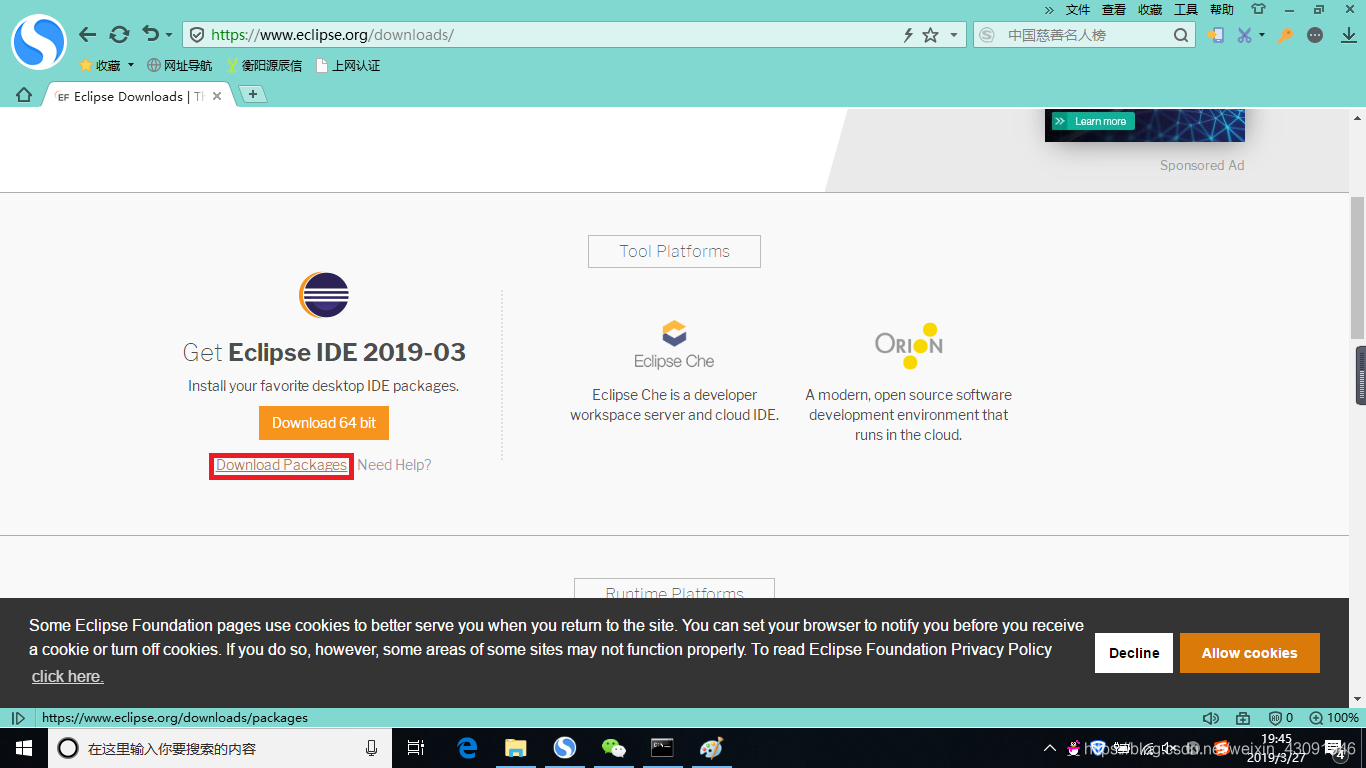1366x768 pixels.
Task: Click the Sogou browser logo avatar
Action: (x=38, y=42)
